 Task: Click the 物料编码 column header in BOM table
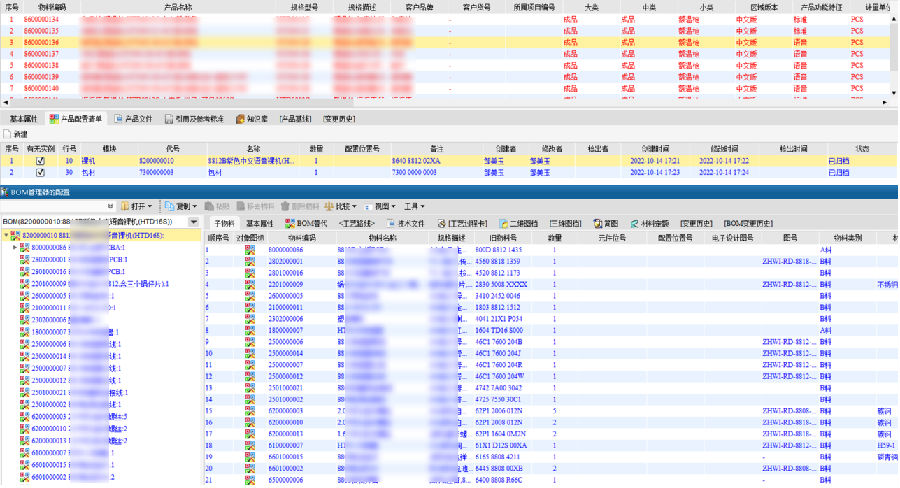click(301, 237)
